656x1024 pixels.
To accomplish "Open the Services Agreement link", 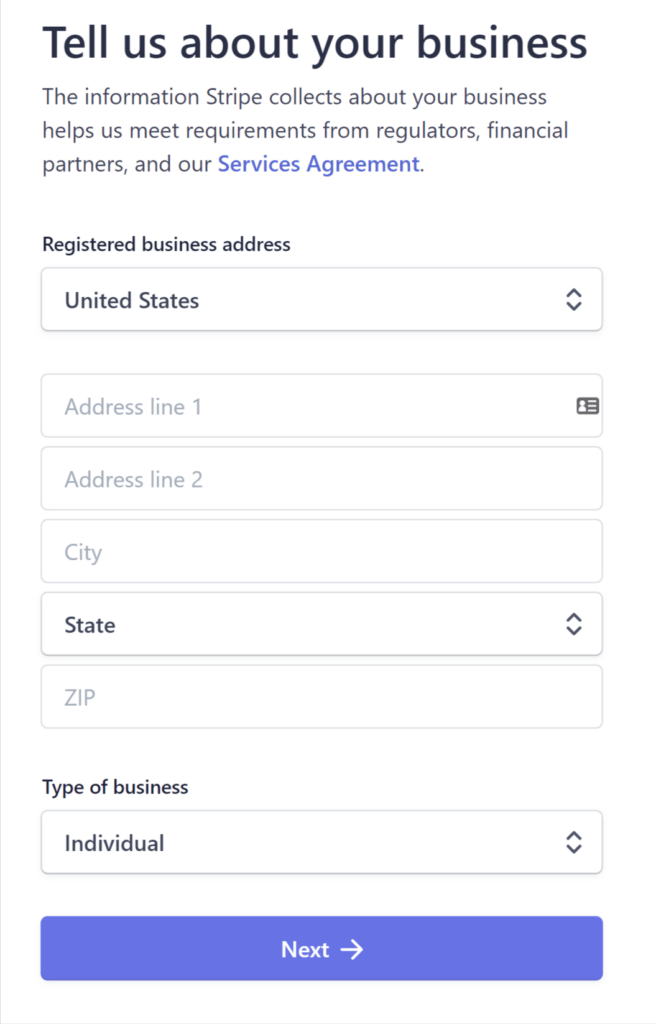I will [x=318, y=164].
